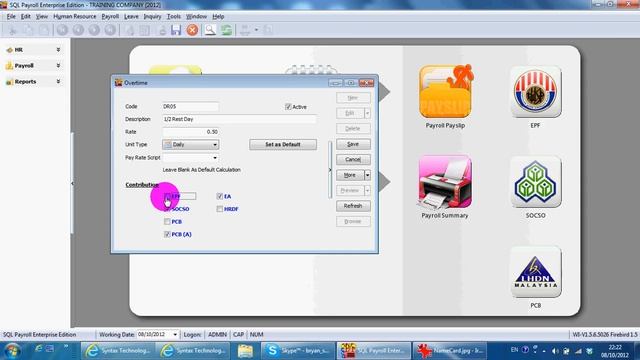Open the Skype taskbar button
640x360 pixels.
point(298,351)
